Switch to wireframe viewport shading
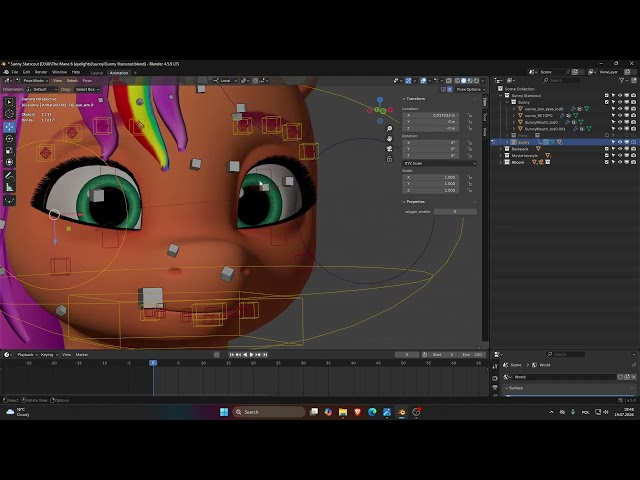This screenshot has height=480, width=640. tap(458, 81)
